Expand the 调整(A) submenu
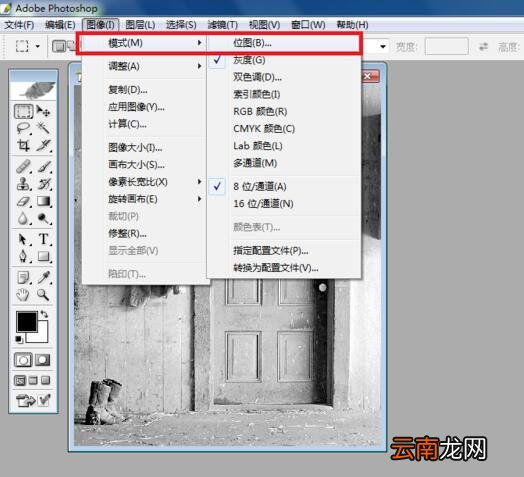The image size is (524, 477). [144, 66]
